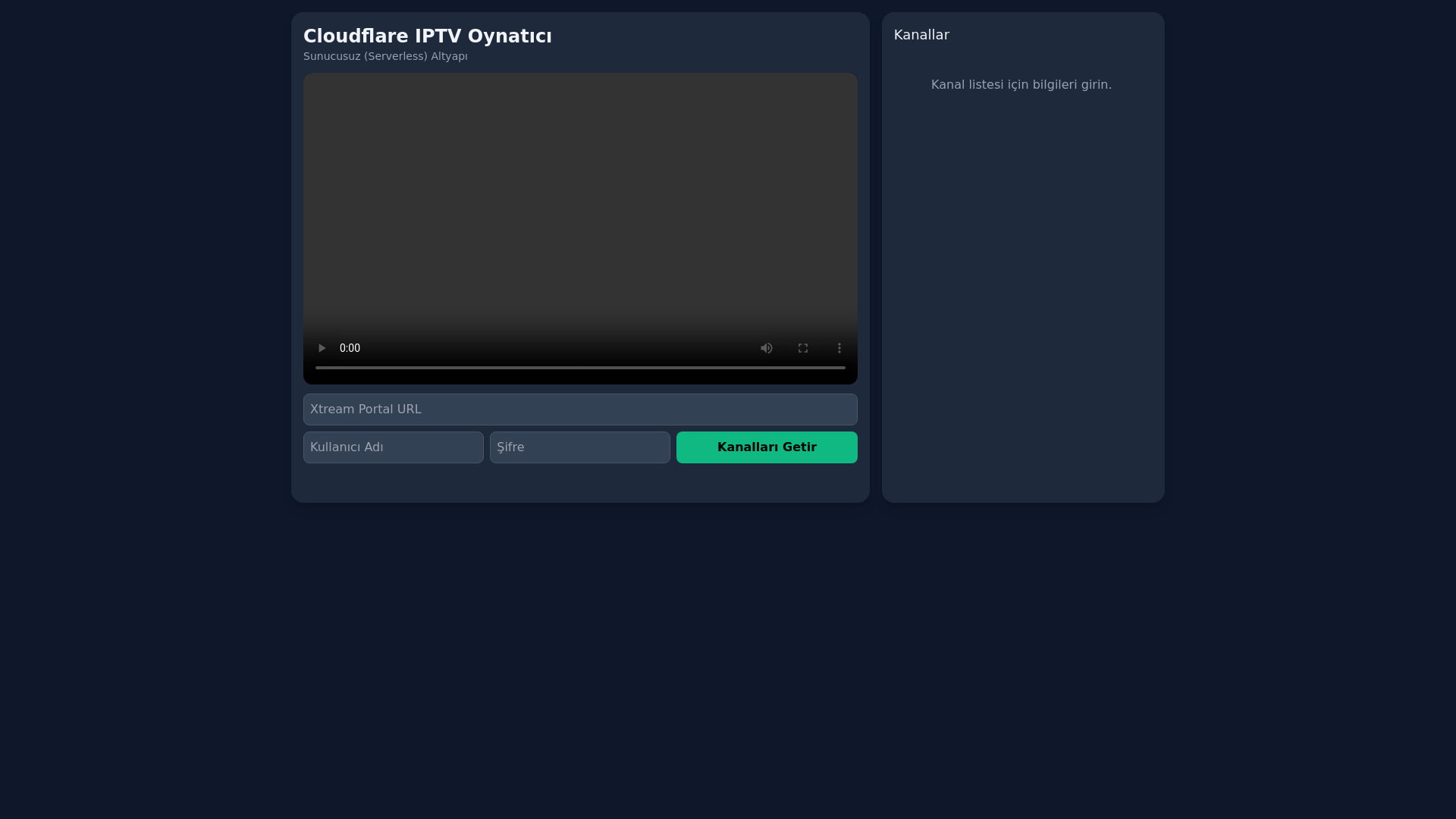
Task: Play the video in the player
Action: 322,348
